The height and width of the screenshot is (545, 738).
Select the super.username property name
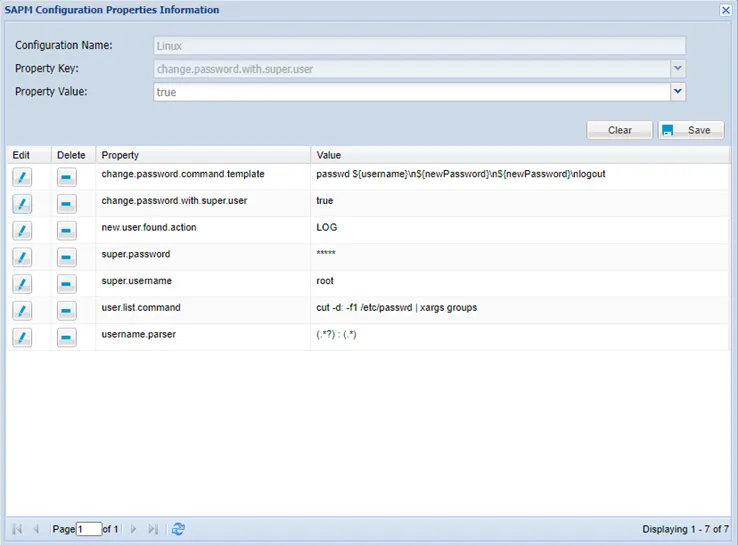click(136, 281)
